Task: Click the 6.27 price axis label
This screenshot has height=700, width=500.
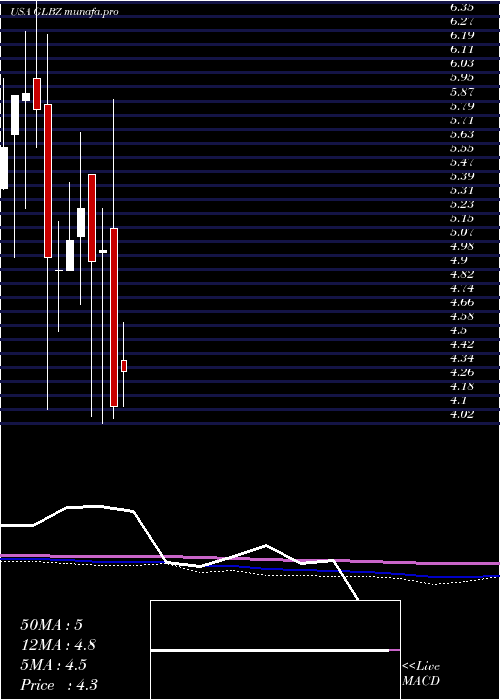Action: tap(462, 21)
